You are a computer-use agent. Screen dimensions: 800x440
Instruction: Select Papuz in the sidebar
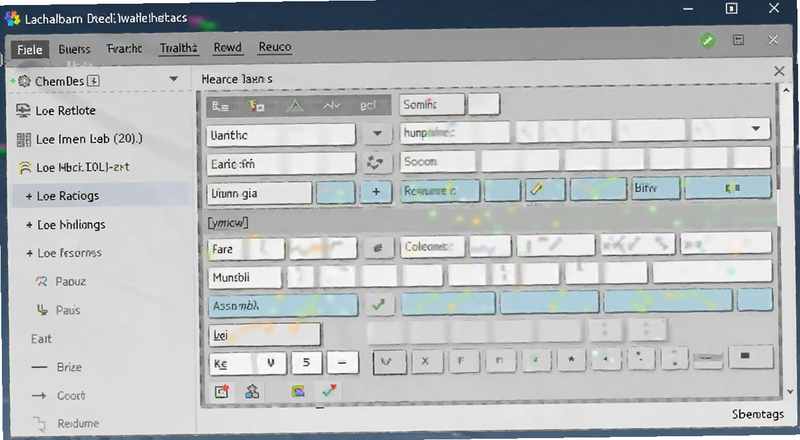click(70, 281)
